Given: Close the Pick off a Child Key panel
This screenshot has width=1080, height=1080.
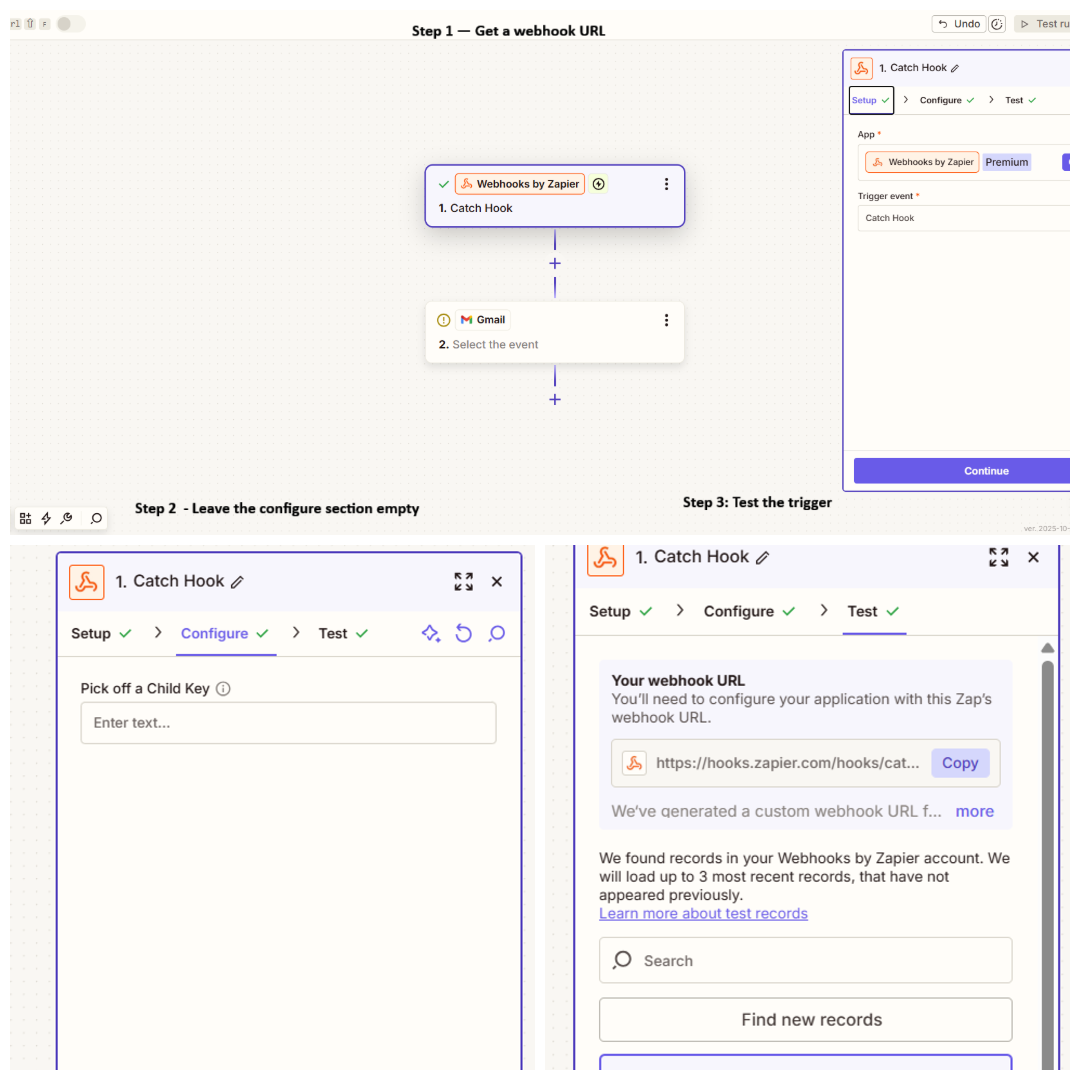Looking at the screenshot, I should (x=497, y=581).
